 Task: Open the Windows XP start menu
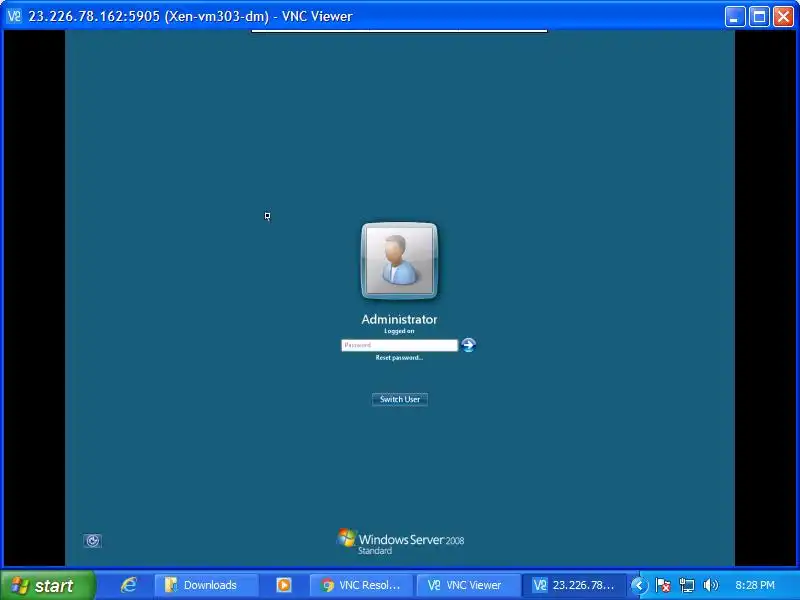click(x=46, y=585)
